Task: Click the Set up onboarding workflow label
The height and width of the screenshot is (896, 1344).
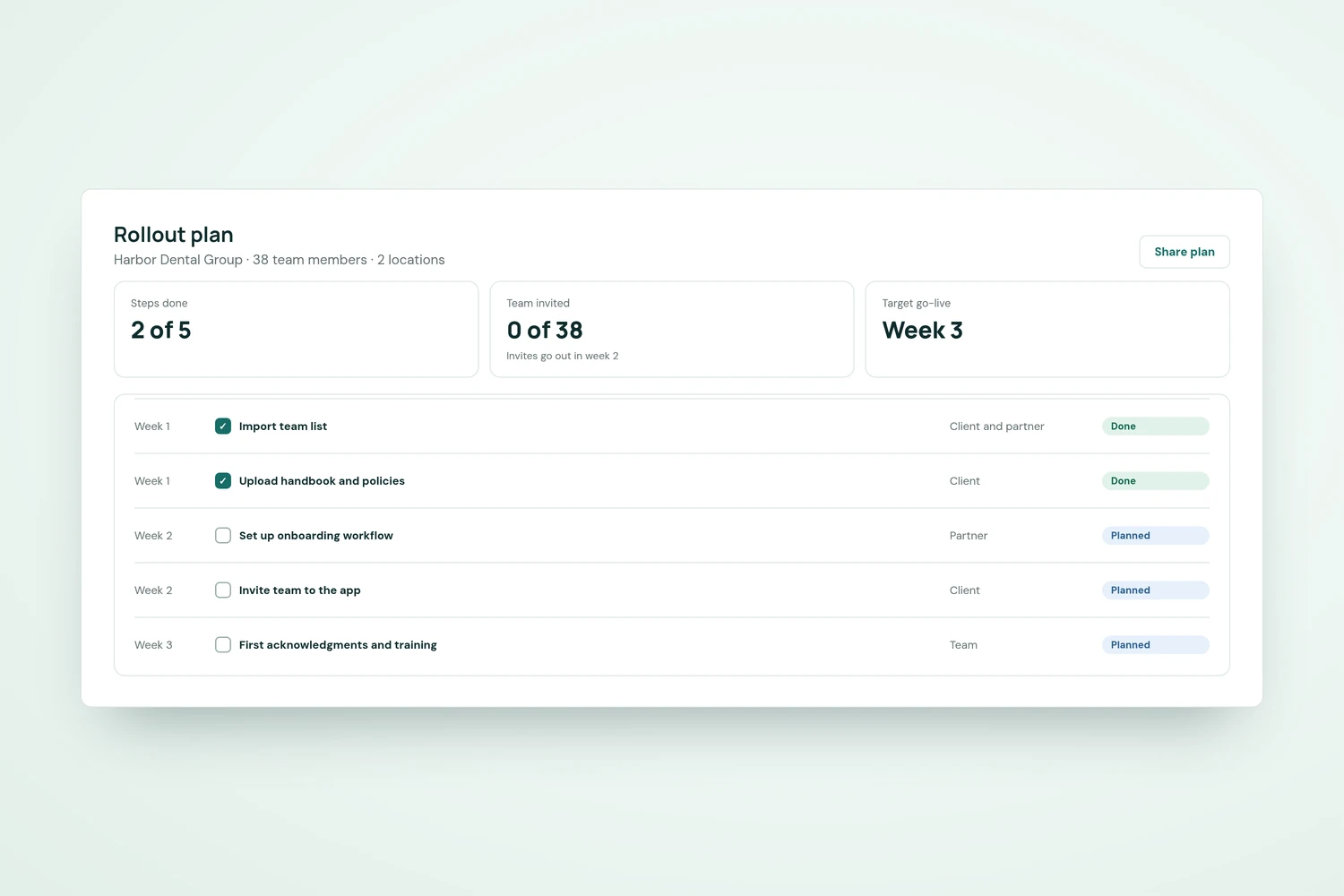Action: coord(316,536)
